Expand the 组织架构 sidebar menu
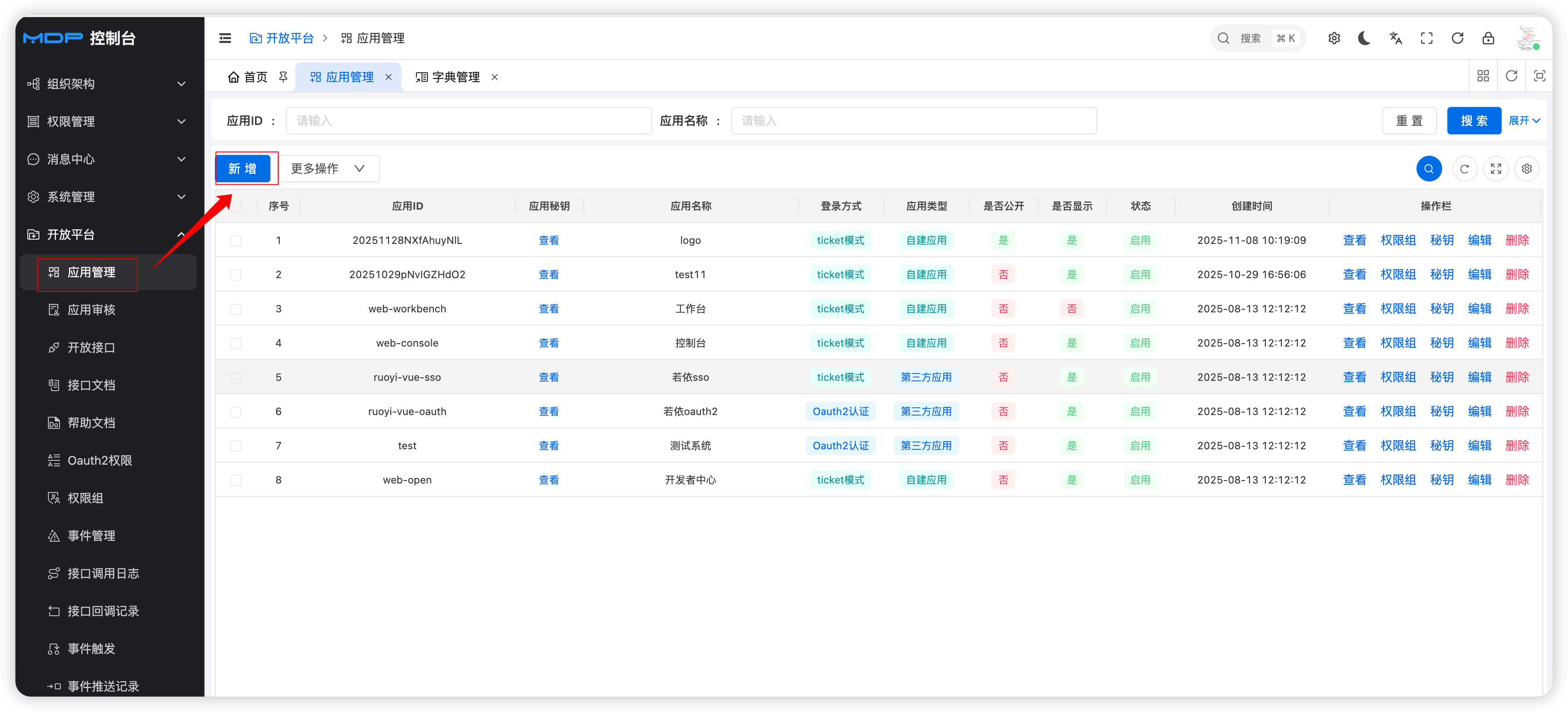Image resolution: width=1568 pixels, height=712 pixels. pos(107,84)
